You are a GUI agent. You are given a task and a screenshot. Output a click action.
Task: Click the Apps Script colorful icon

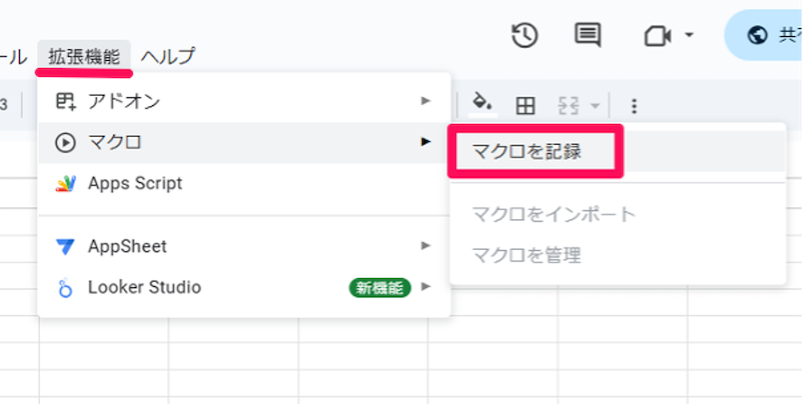coord(65,184)
